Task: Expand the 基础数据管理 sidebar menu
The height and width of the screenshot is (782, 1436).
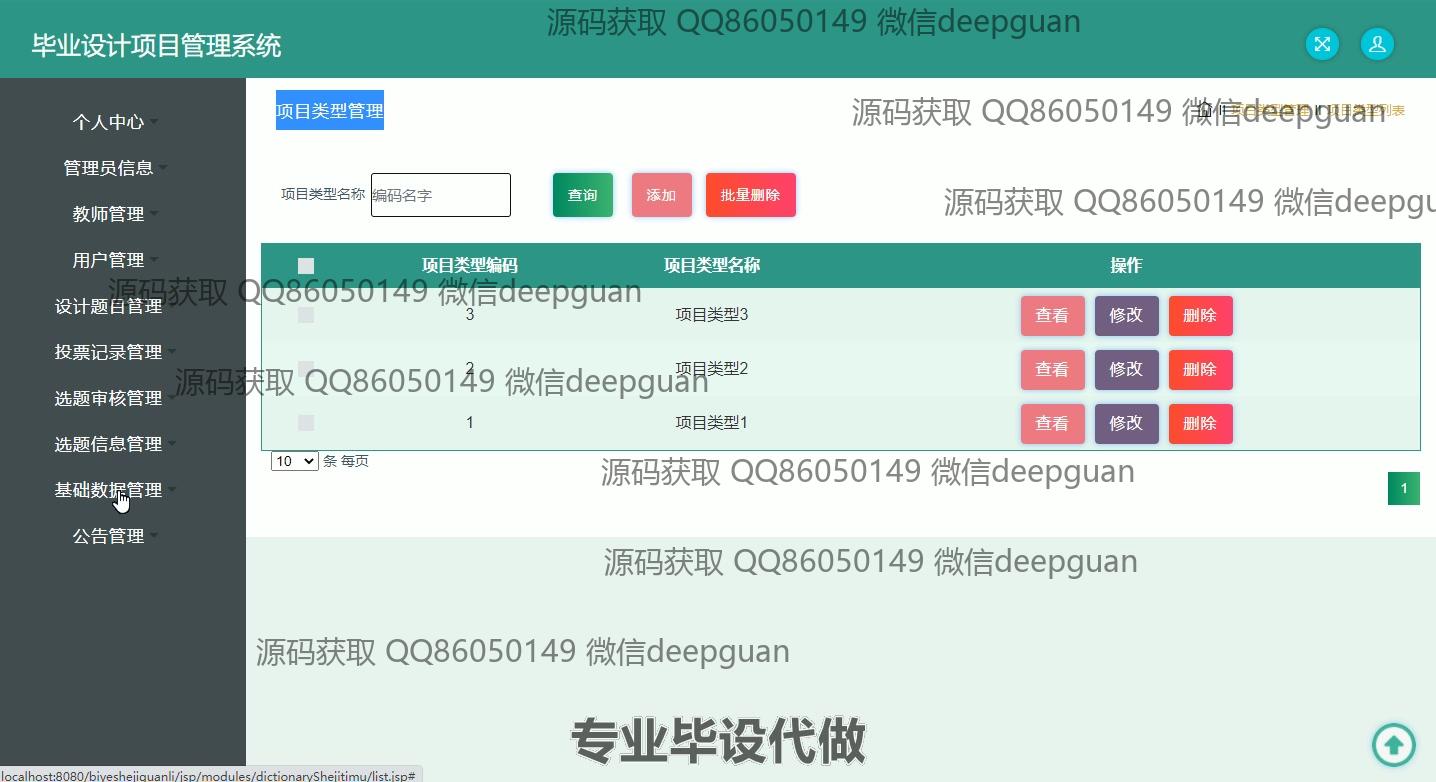Action: (109, 490)
